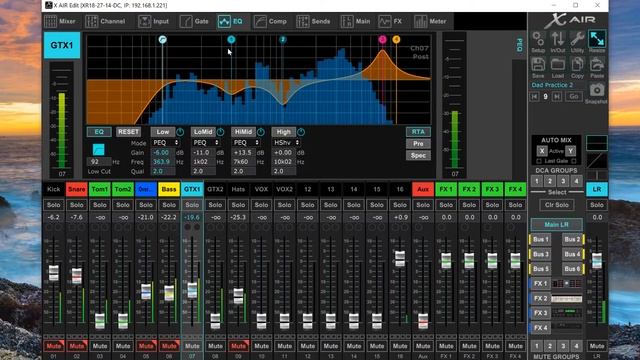640x360 pixels.
Task: Click the LR main fader handle
Action: (x=597, y=260)
